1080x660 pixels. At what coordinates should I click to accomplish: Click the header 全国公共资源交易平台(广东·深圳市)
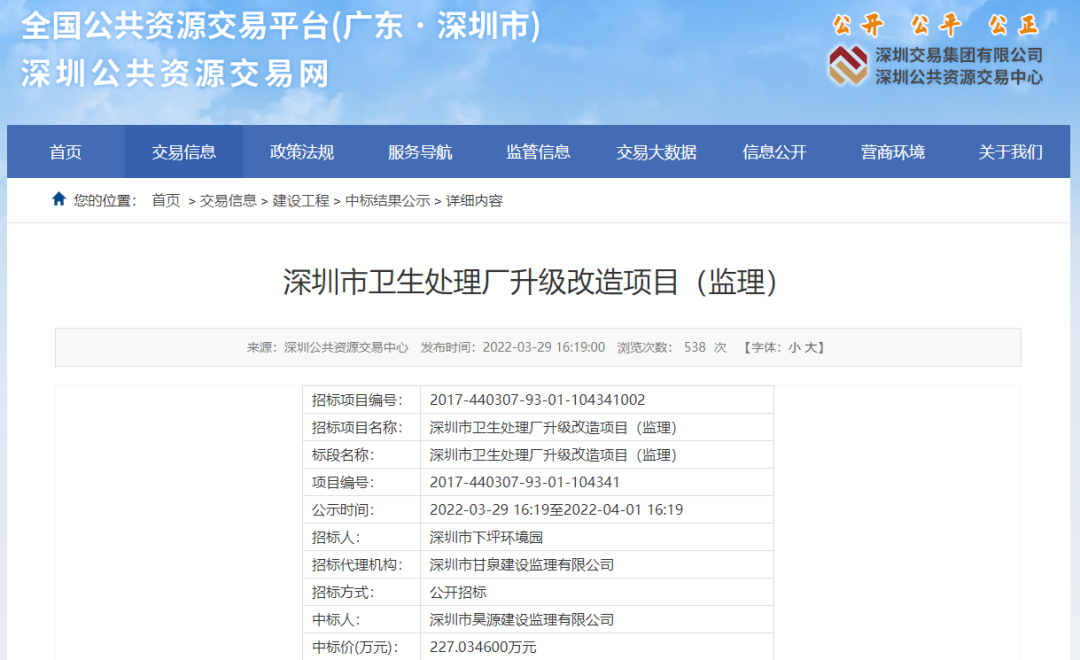coord(281,26)
